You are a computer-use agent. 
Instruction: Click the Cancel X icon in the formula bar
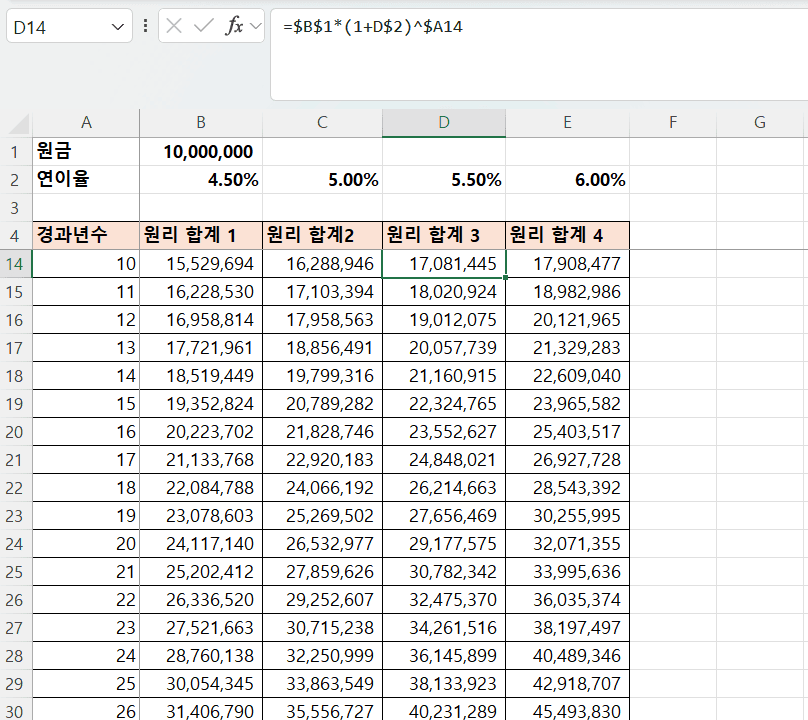click(174, 26)
